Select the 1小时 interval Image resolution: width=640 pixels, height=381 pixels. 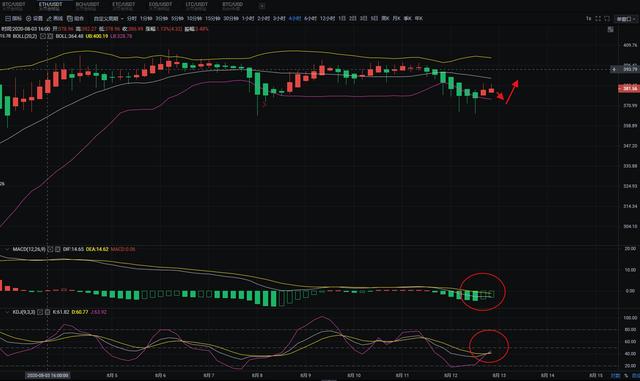tap(248, 18)
